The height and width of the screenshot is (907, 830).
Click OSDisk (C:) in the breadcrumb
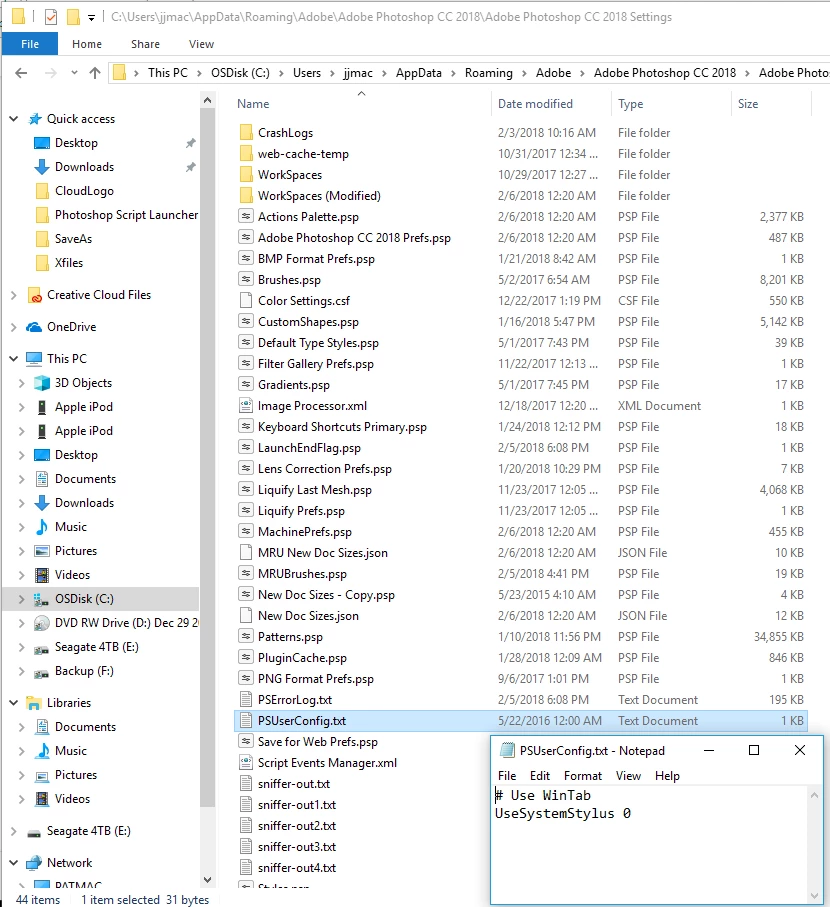click(240, 73)
